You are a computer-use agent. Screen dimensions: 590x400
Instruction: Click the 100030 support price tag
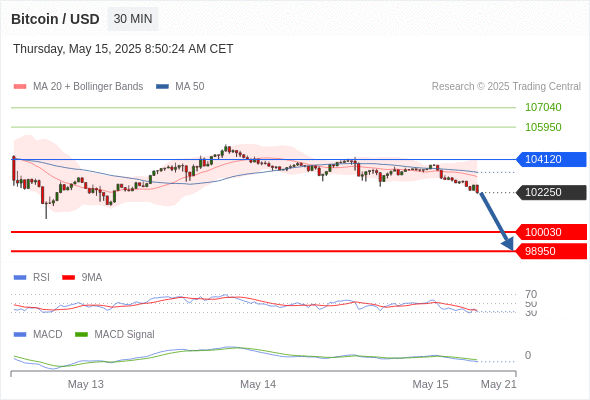click(551, 232)
